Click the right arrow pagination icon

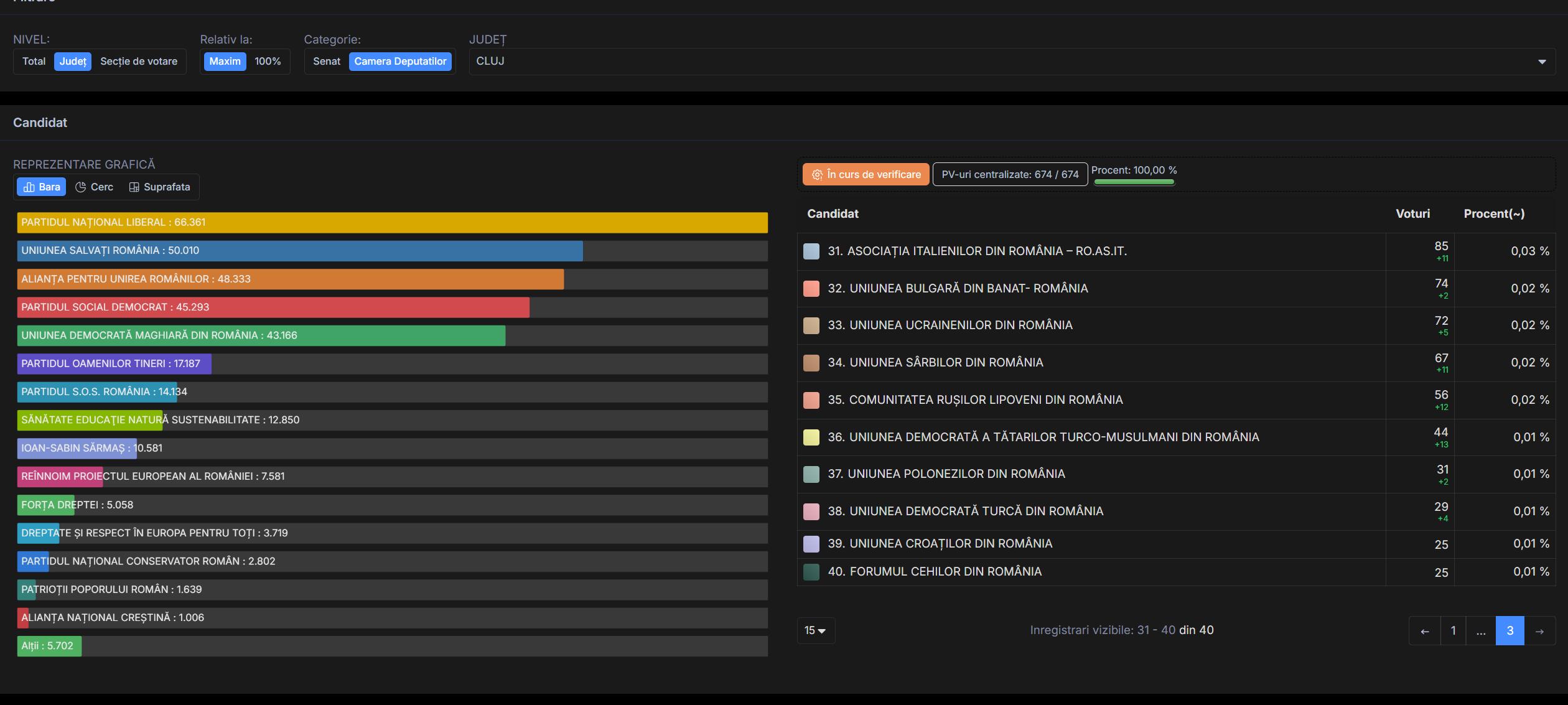click(1542, 630)
